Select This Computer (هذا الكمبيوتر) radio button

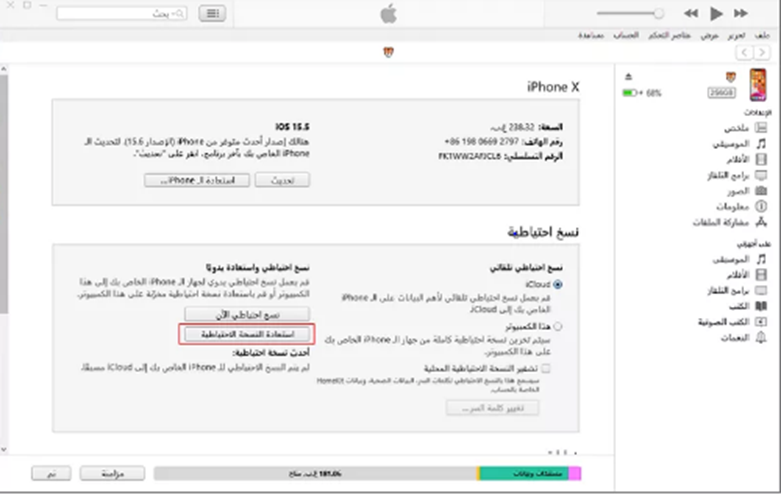coord(557,326)
